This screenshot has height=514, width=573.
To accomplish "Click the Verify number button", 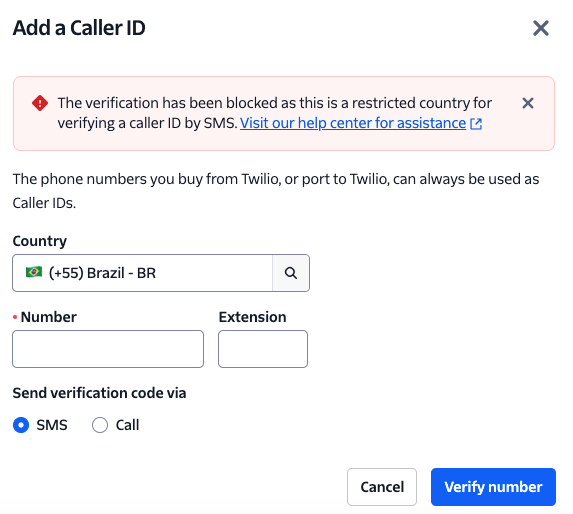I will pos(493,487).
